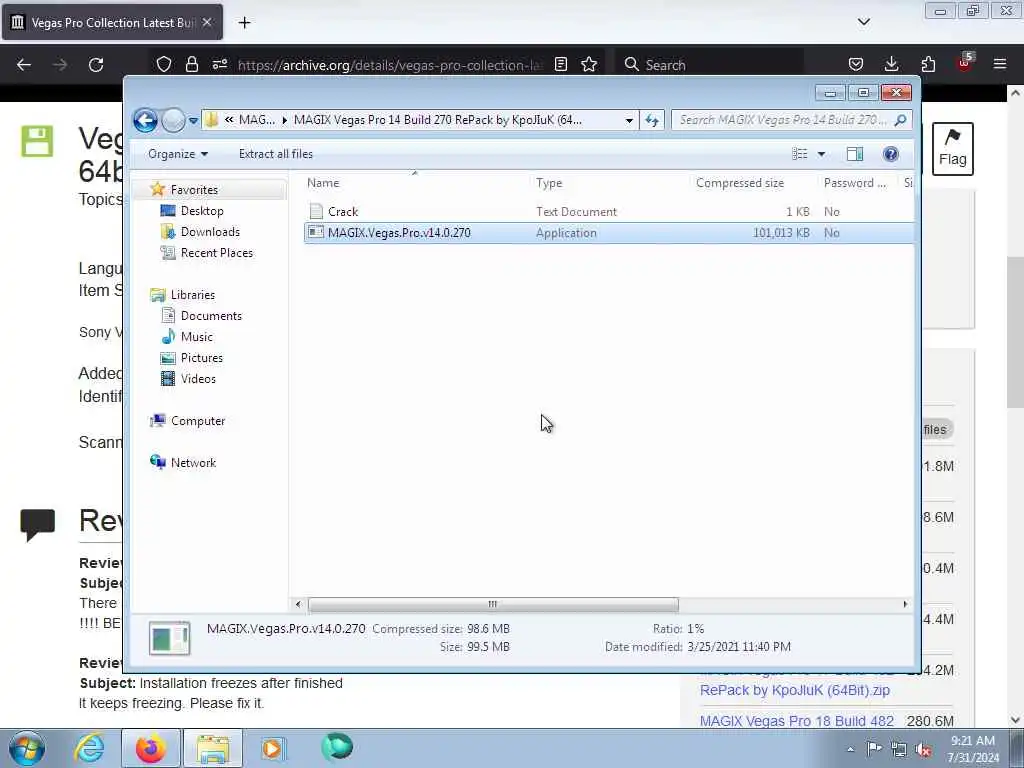Open the recent locations dropdown arrow

(193, 121)
